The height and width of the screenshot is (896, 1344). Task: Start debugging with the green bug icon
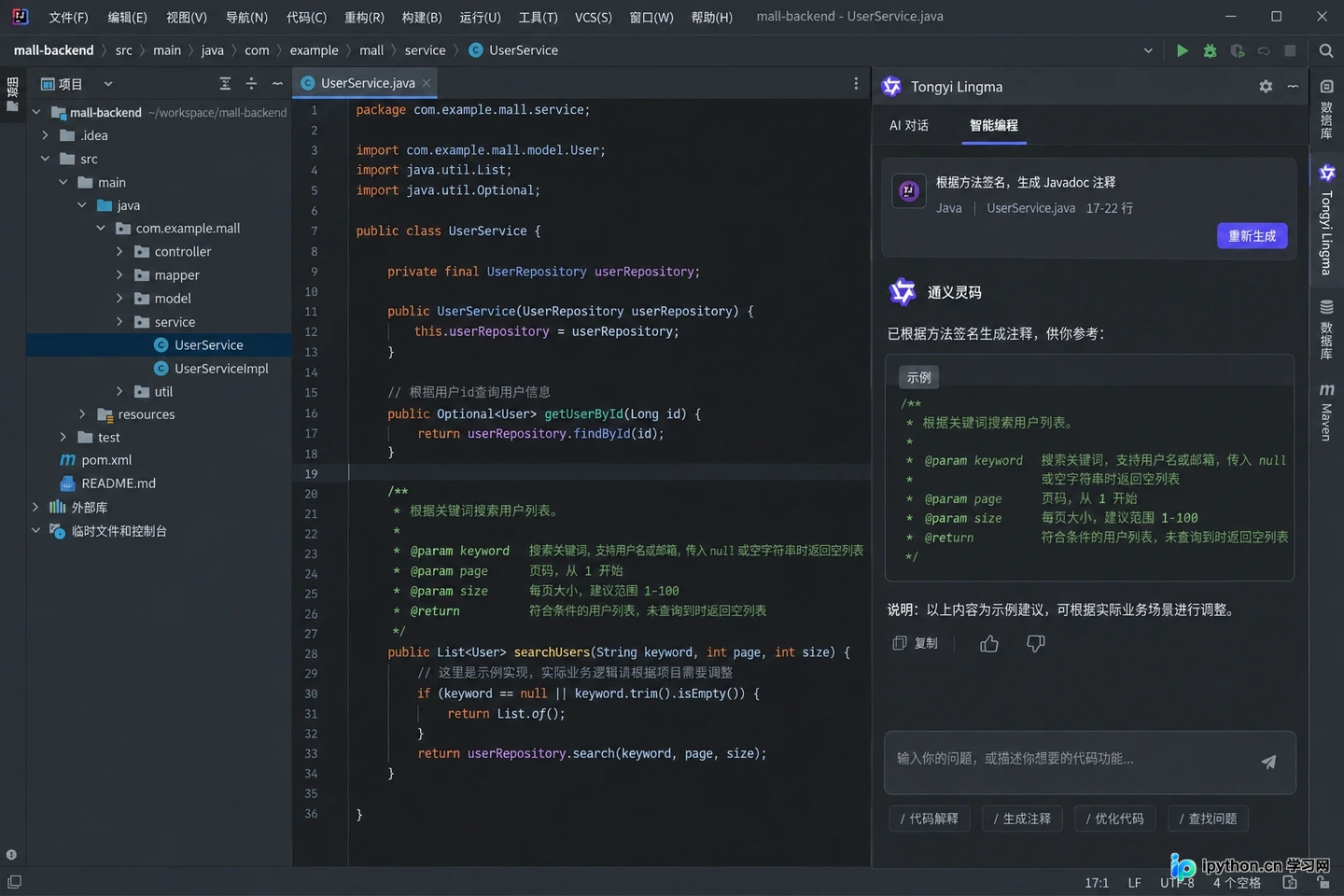[1210, 50]
